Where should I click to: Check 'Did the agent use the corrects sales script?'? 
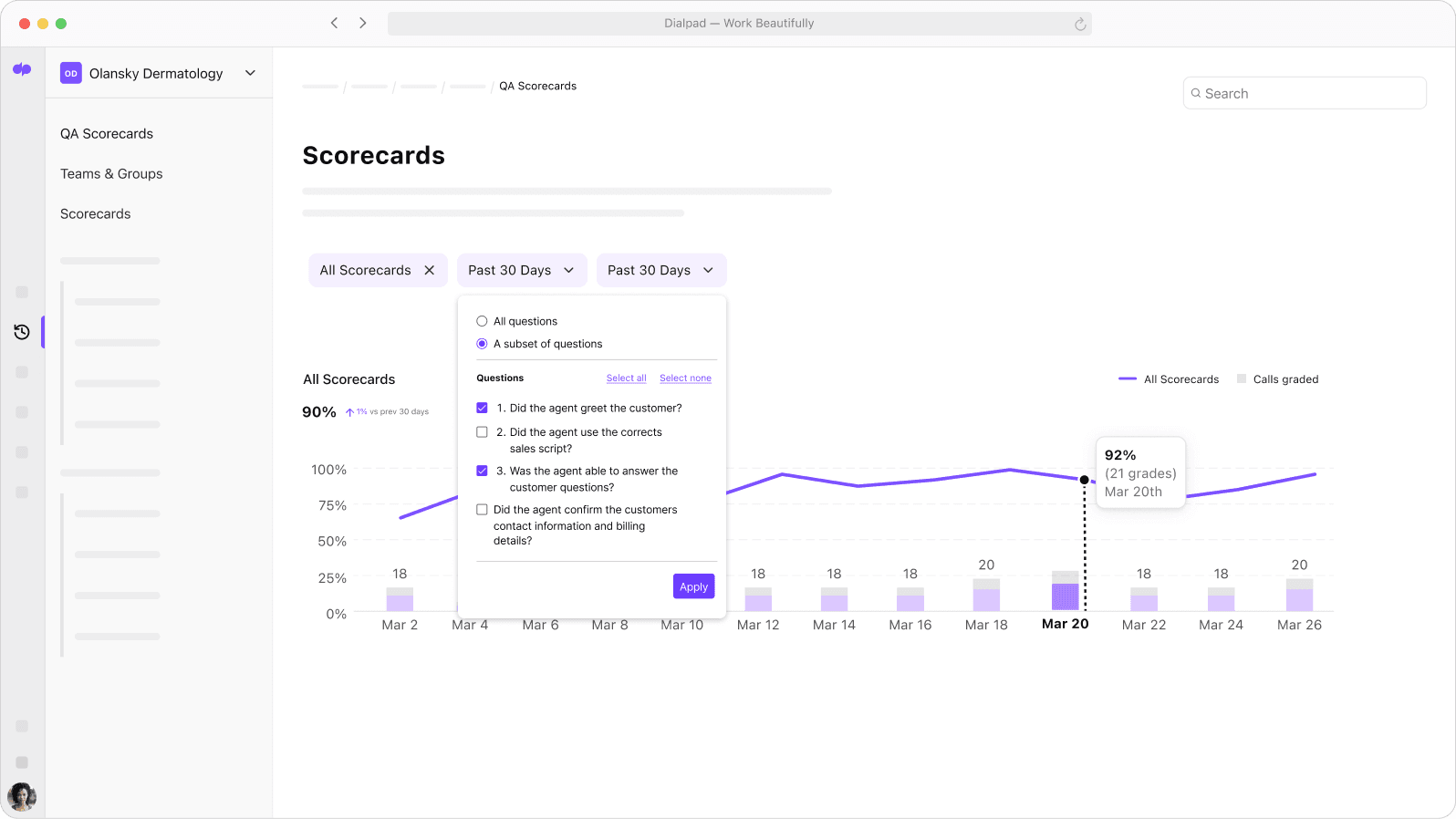[482, 432]
